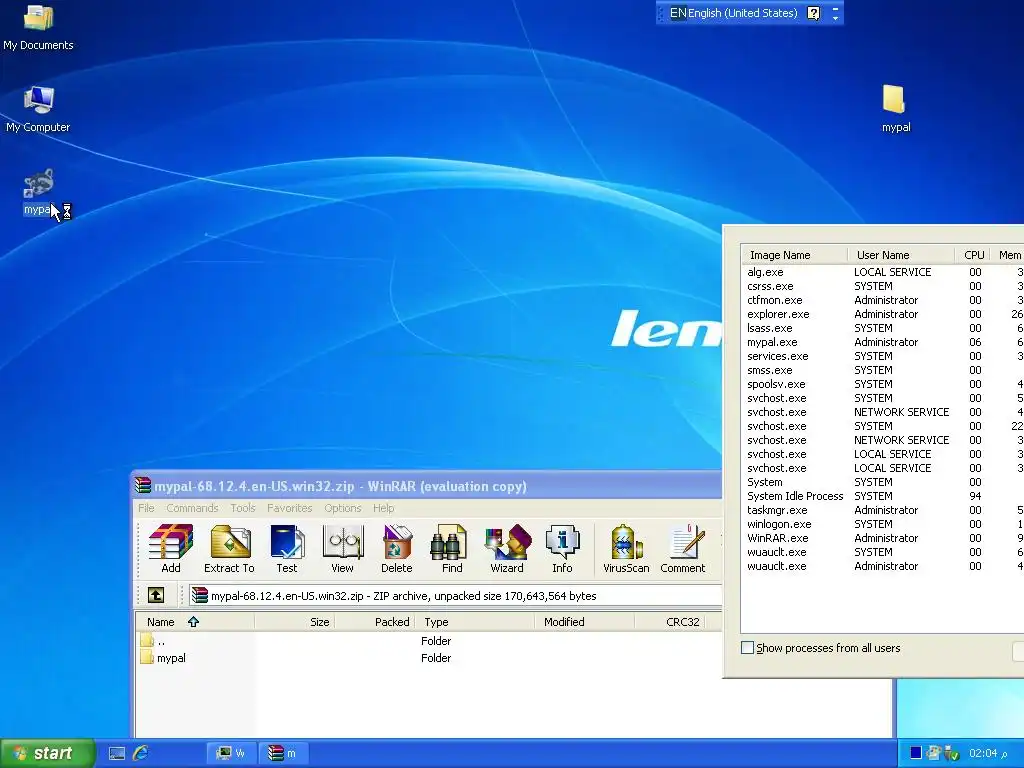The width and height of the screenshot is (1024, 768).
Task: Select csrss.exe process row
Action: (883, 286)
